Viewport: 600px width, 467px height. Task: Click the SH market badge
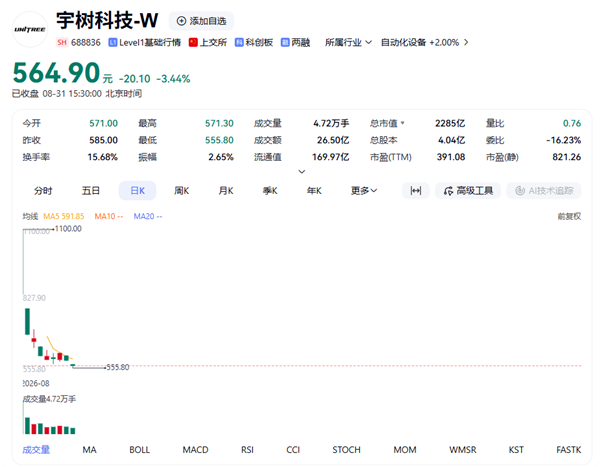pos(62,42)
